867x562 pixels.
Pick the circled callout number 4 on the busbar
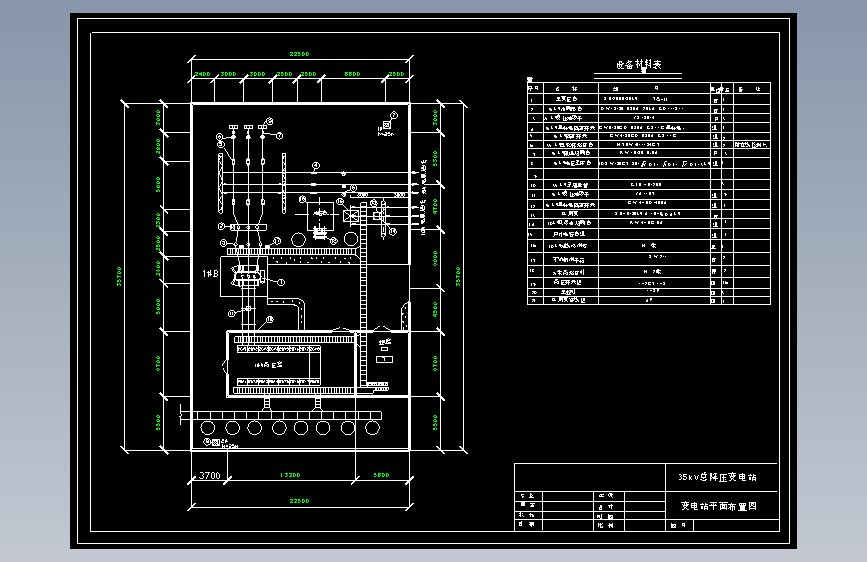point(316,165)
